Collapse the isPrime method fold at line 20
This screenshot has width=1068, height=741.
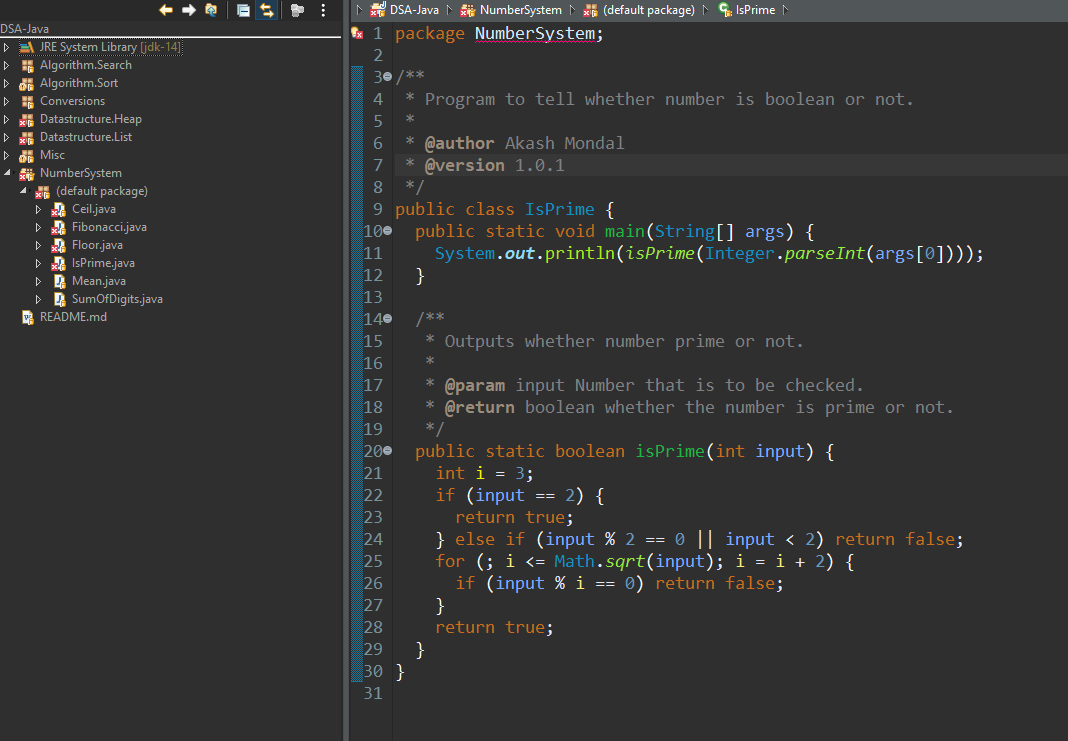388,450
